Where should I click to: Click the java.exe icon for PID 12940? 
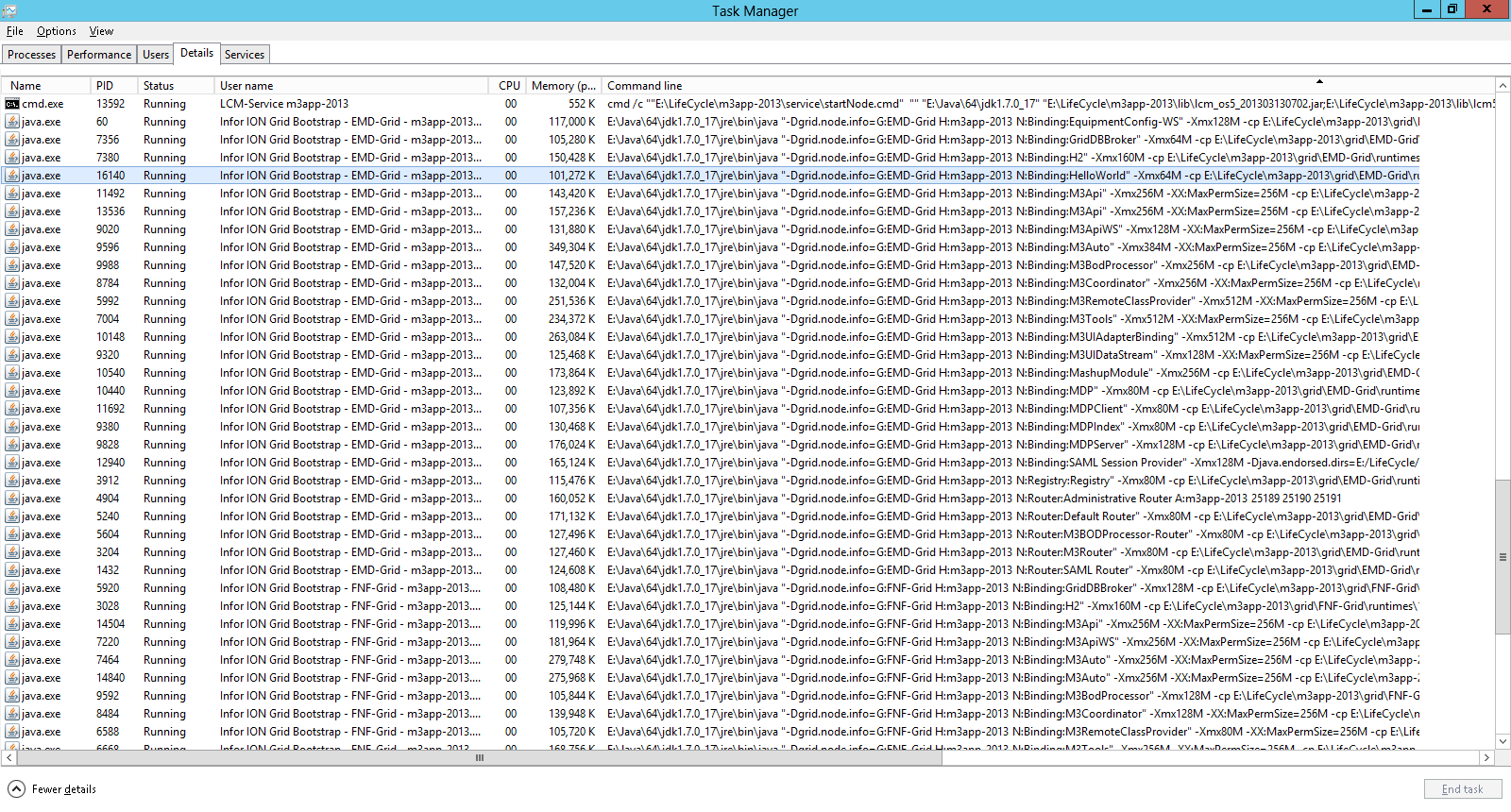tap(12, 463)
